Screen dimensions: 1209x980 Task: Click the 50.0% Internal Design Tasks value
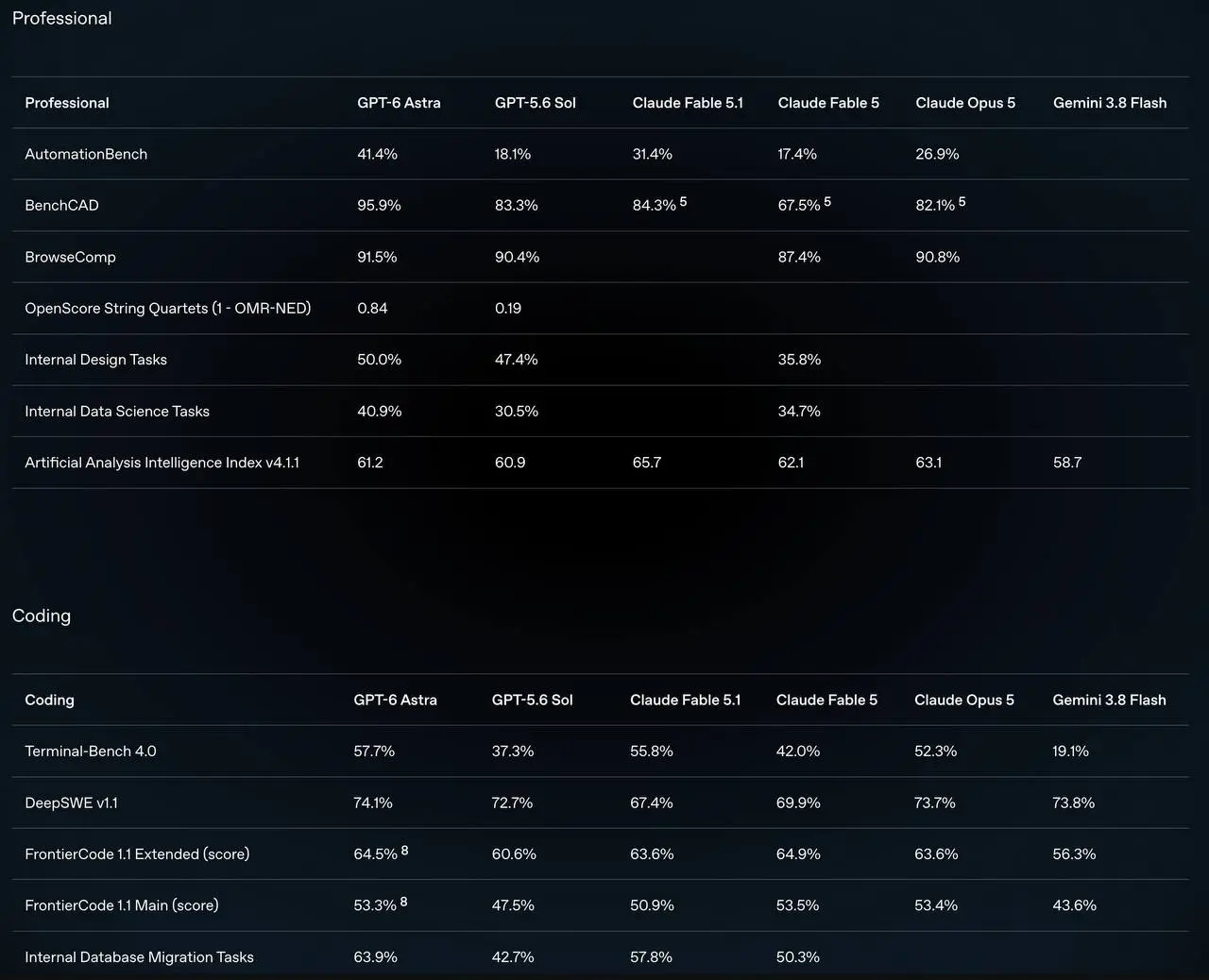coord(379,360)
